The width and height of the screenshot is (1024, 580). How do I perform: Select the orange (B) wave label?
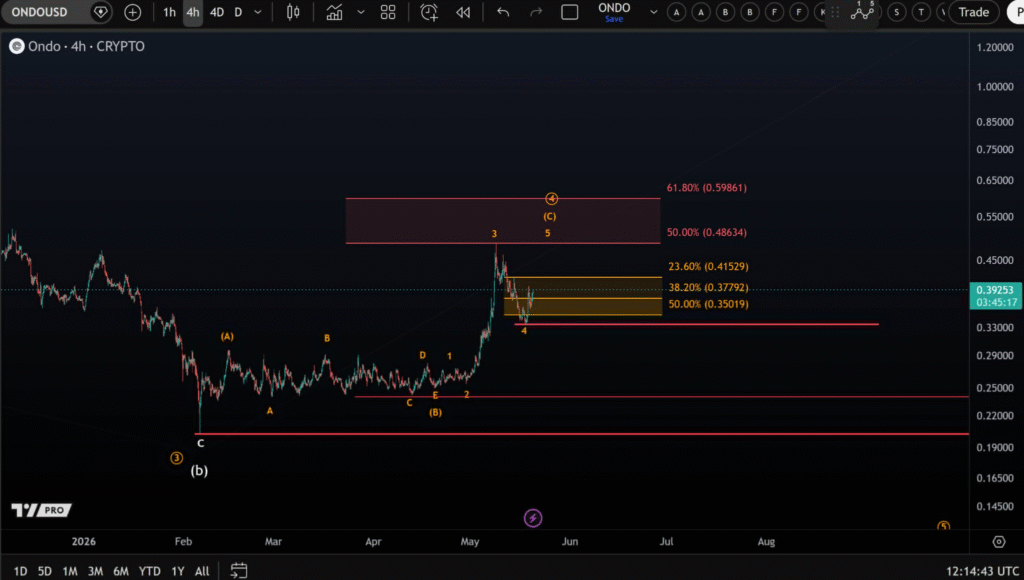pyautogui.click(x=436, y=412)
